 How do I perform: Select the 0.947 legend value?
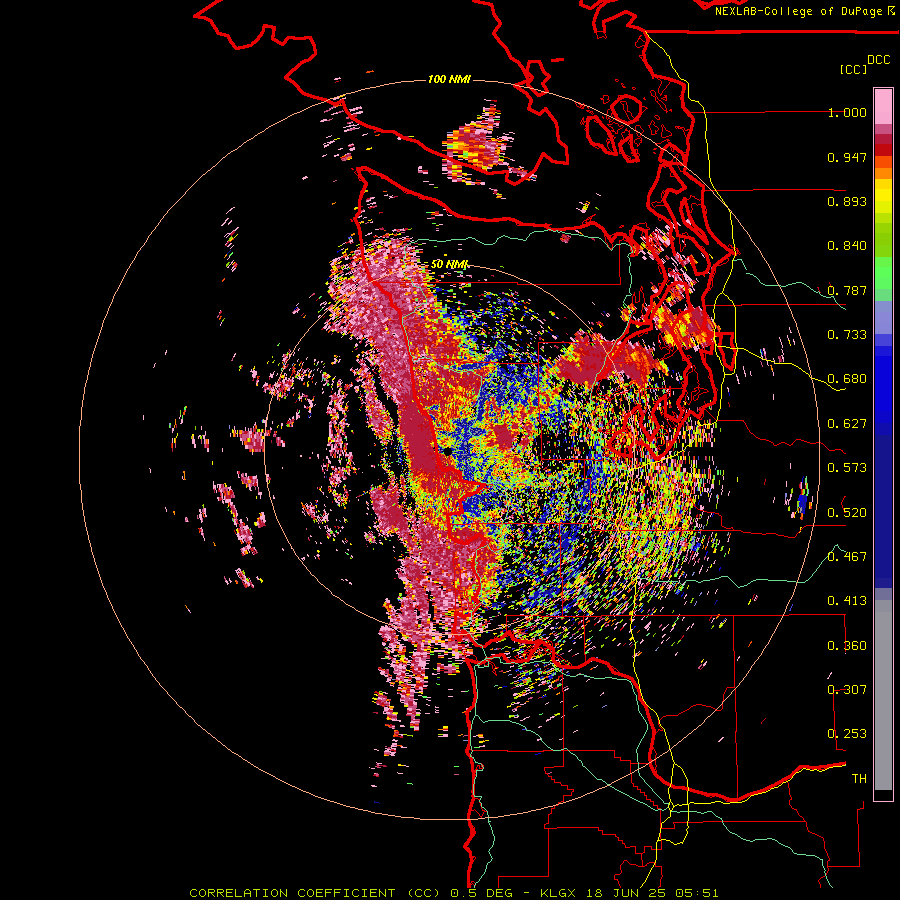(847, 157)
